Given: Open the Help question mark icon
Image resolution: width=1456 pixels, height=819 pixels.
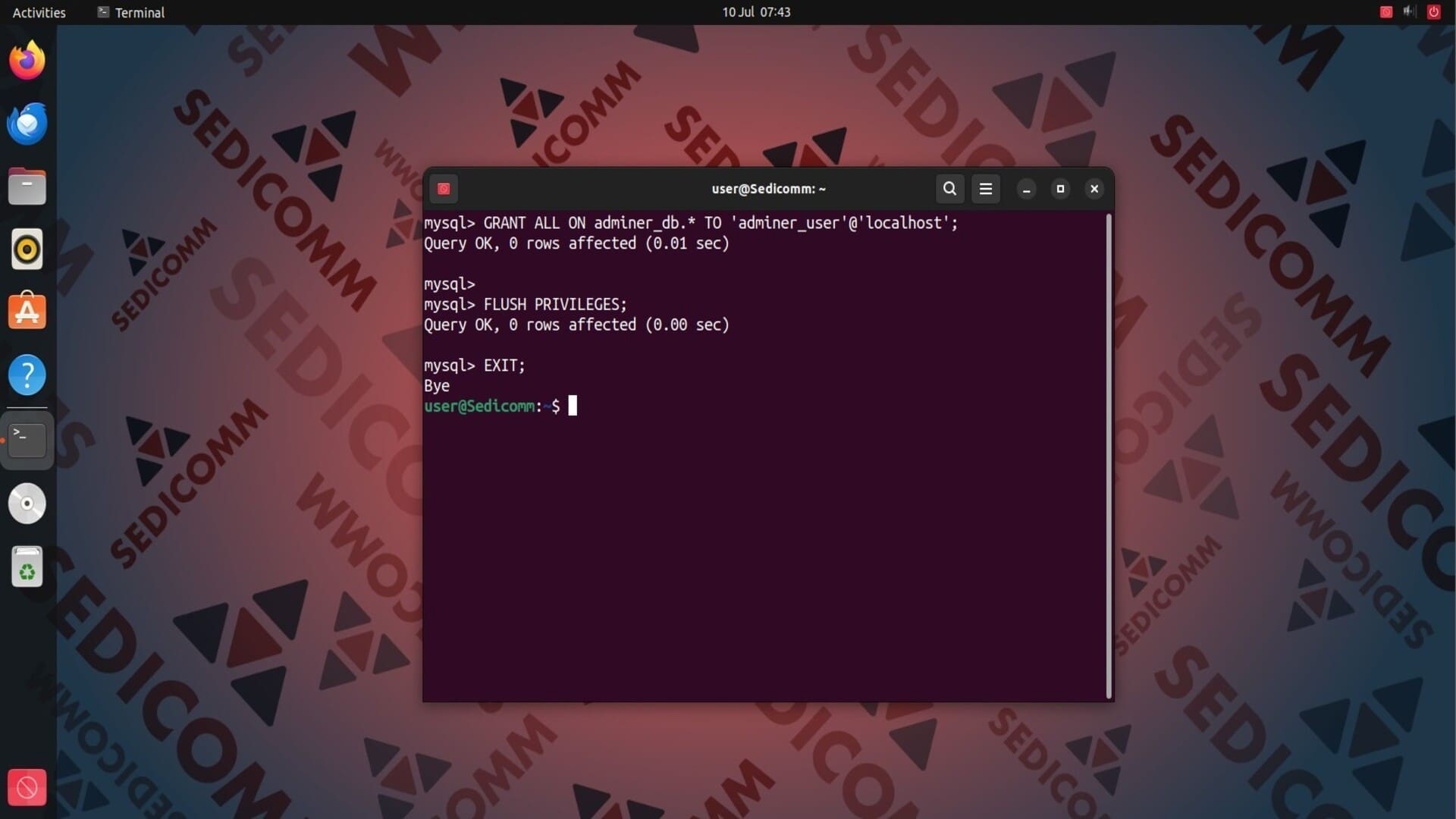Looking at the screenshot, I should pos(27,375).
